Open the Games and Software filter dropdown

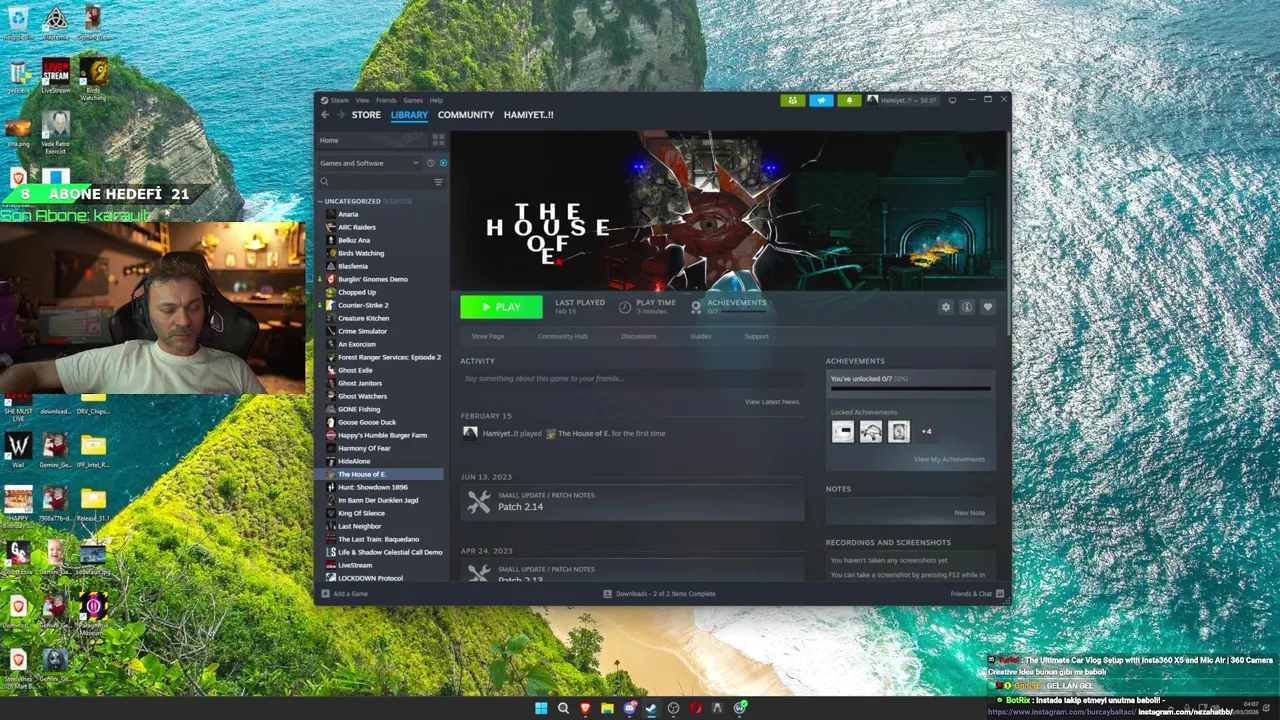tap(369, 163)
